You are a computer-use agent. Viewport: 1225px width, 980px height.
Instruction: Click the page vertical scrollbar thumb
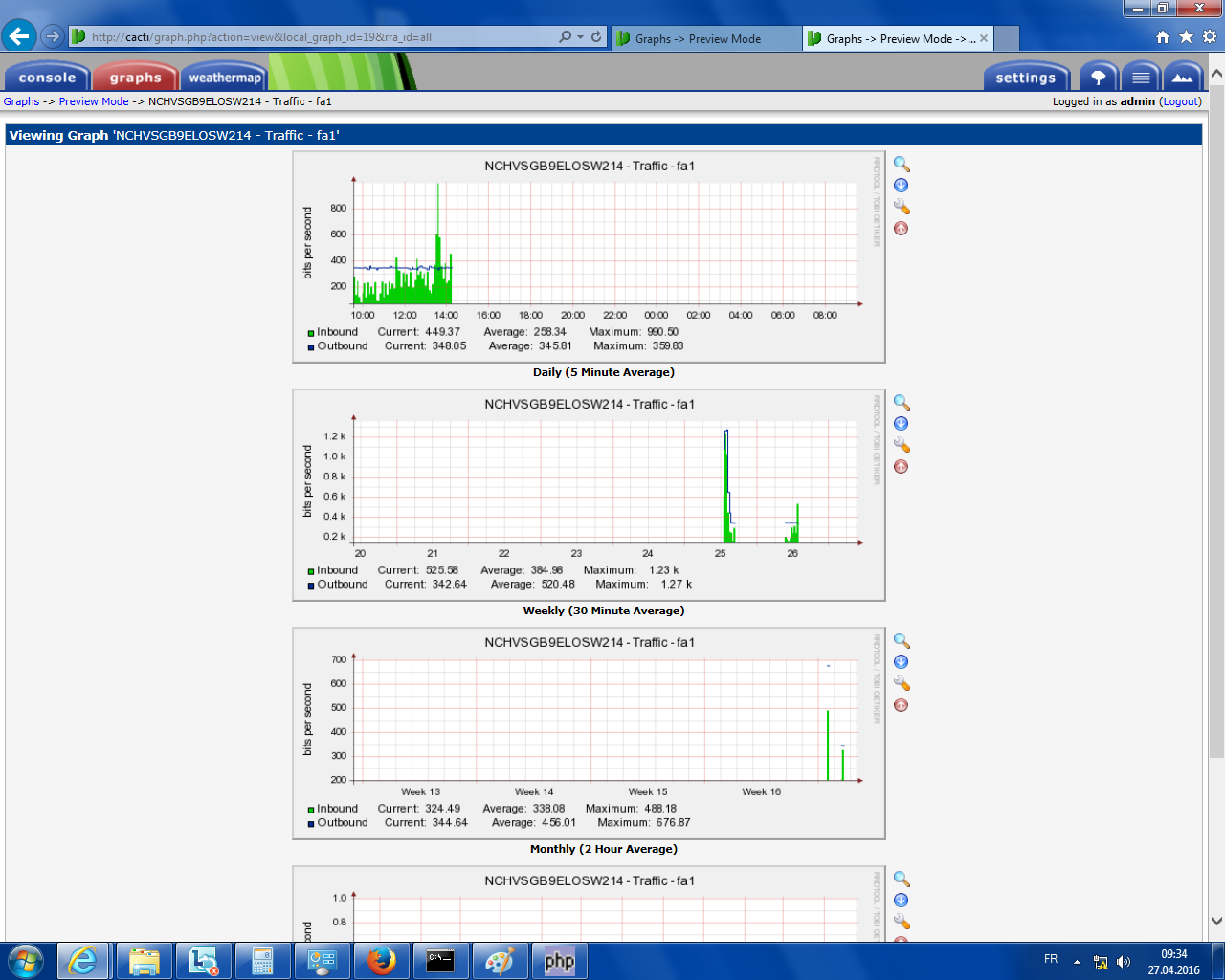click(x=1216, y=421)
